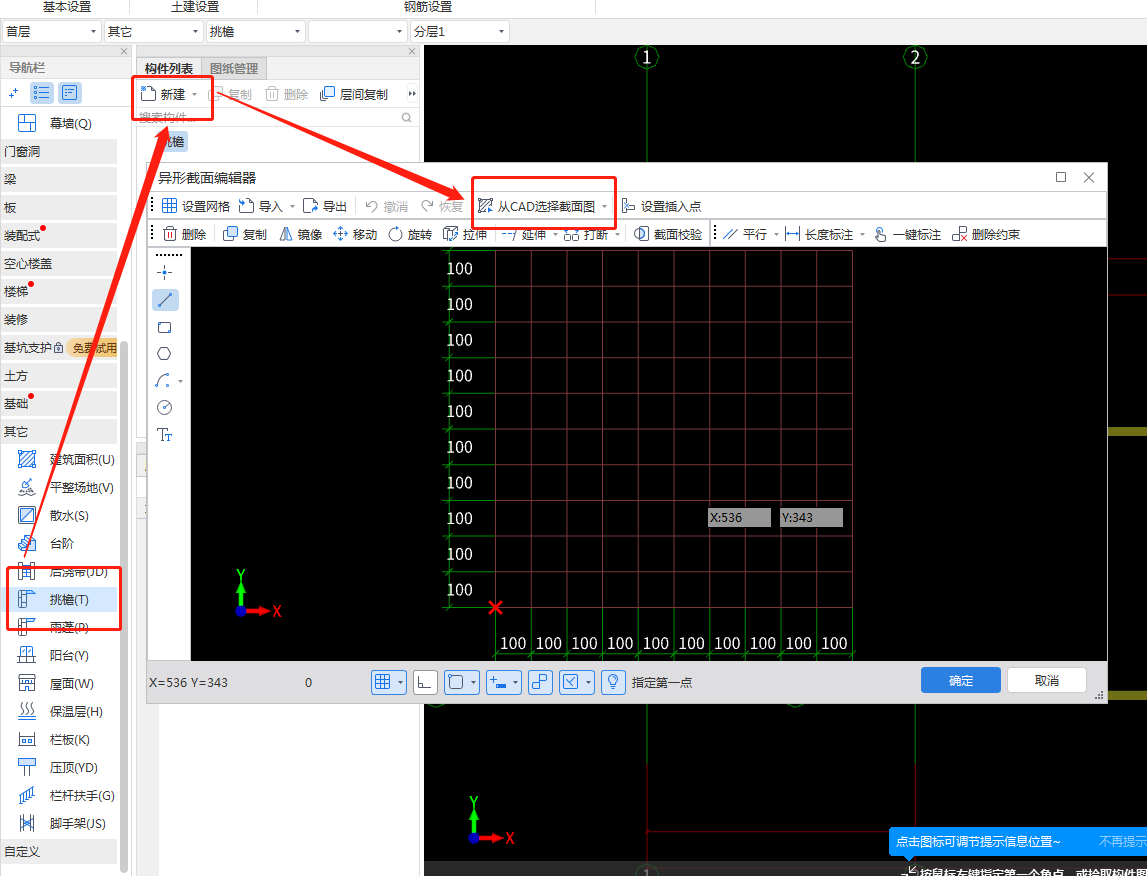Switch to the 图纸管理 tab
Image resolution: width=1147 pixels, height=876 pixels.
[234, 69]
